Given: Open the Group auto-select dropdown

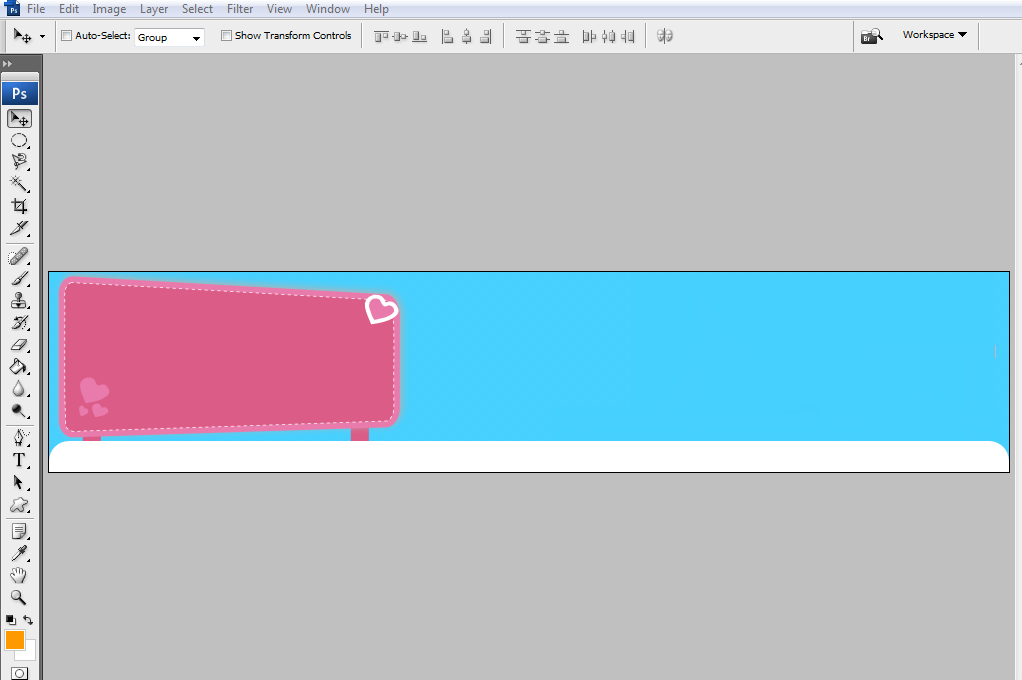Looking at the screenshot, I should (169, 37).
